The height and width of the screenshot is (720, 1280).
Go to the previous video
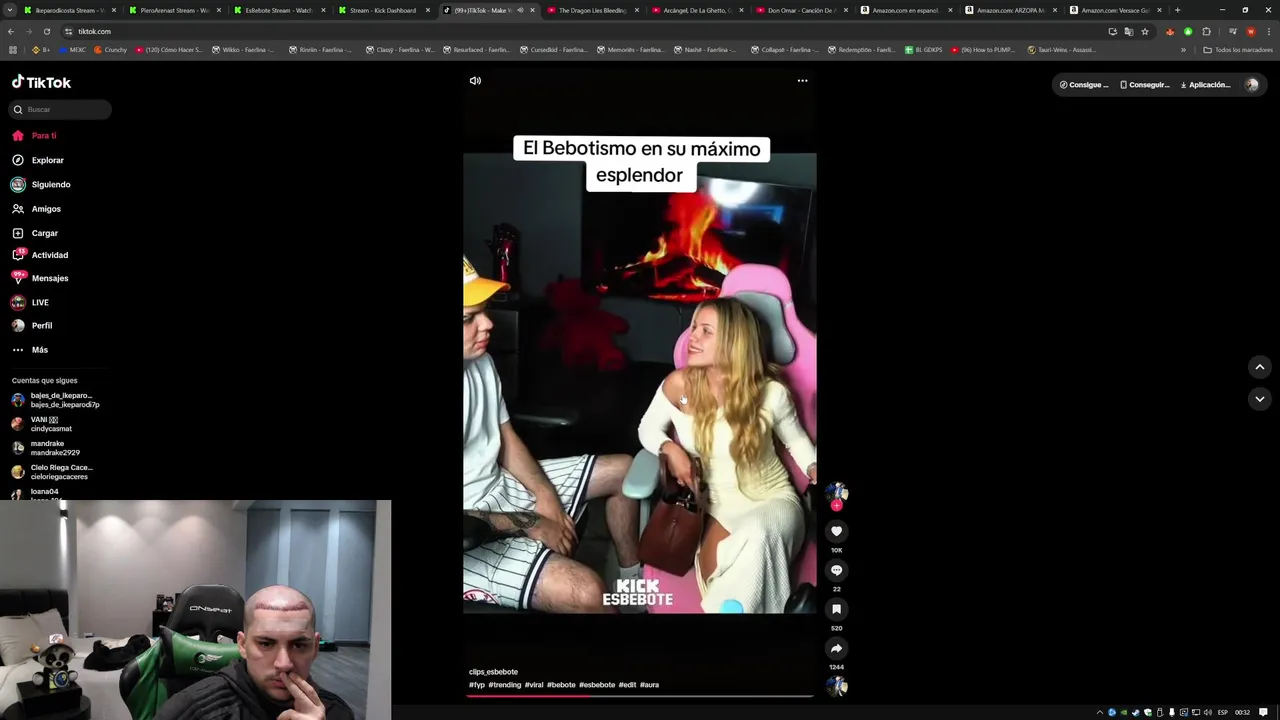click(x=1260, y=367)
